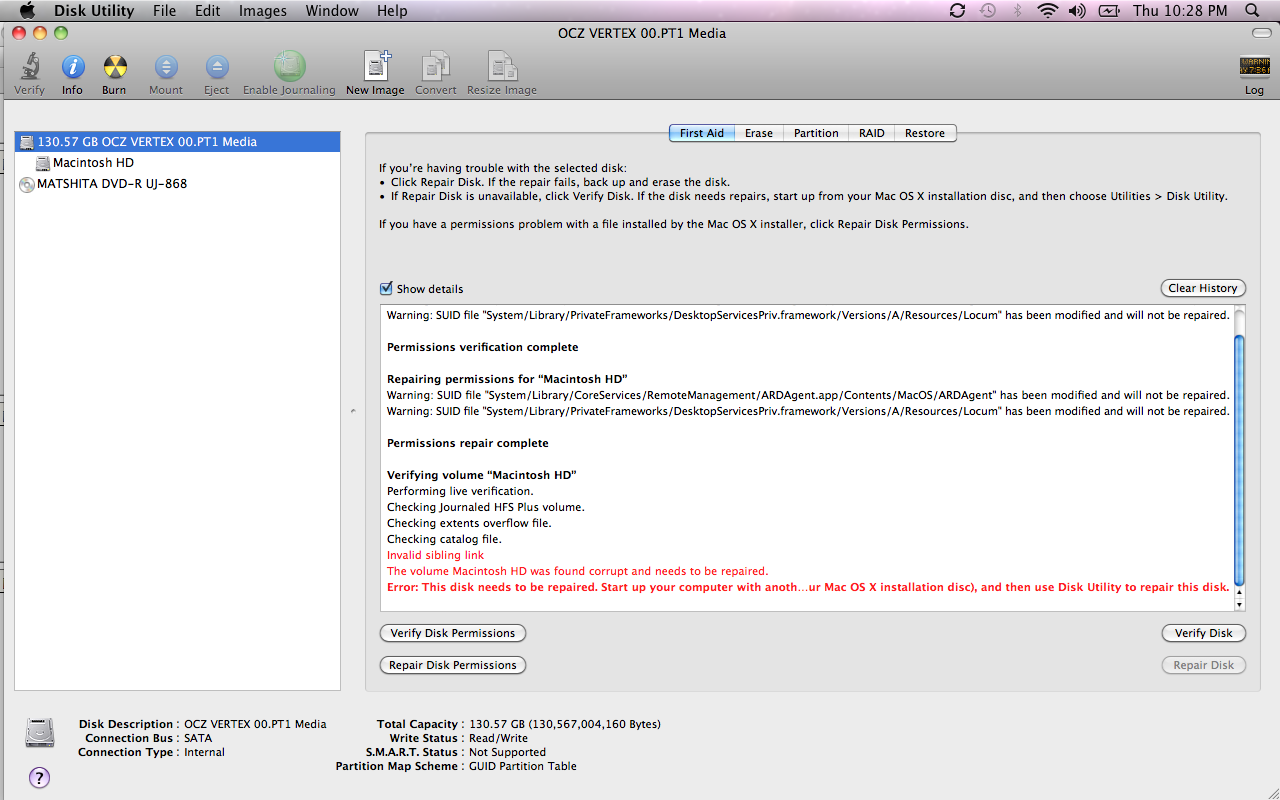Open the Help menu
This screenshot has width=1280, height=800.
pos(392,11)
